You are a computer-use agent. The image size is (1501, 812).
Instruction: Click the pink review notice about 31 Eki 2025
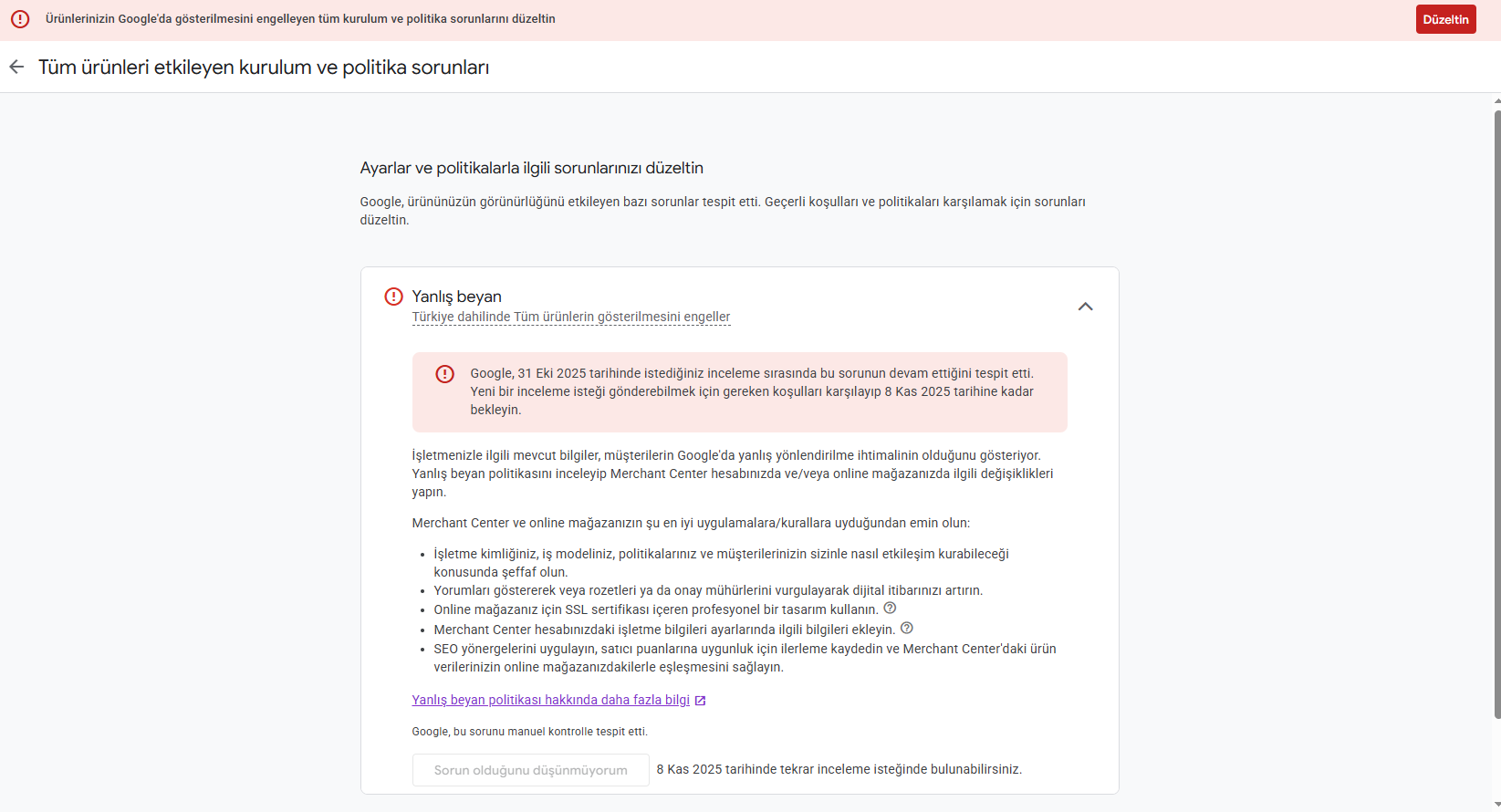point(739,392)
